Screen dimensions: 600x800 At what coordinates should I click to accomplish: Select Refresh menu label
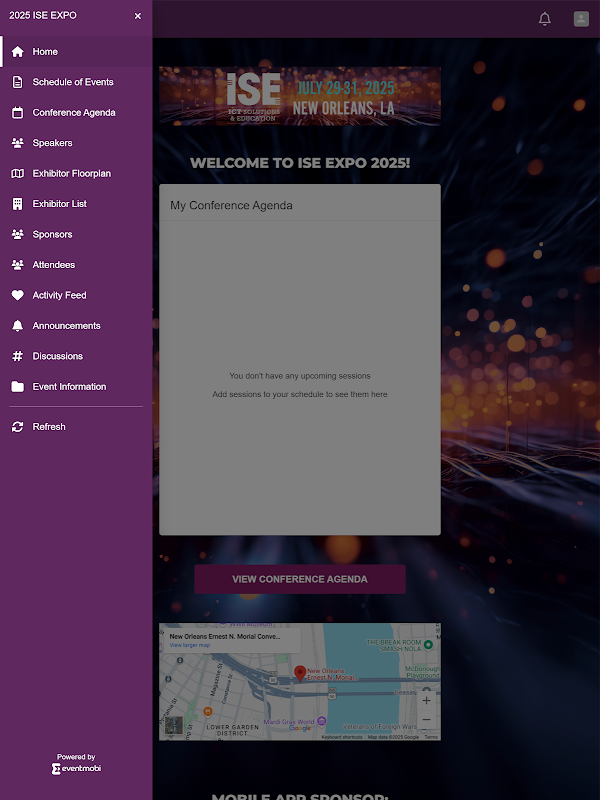tap(49, 427)
